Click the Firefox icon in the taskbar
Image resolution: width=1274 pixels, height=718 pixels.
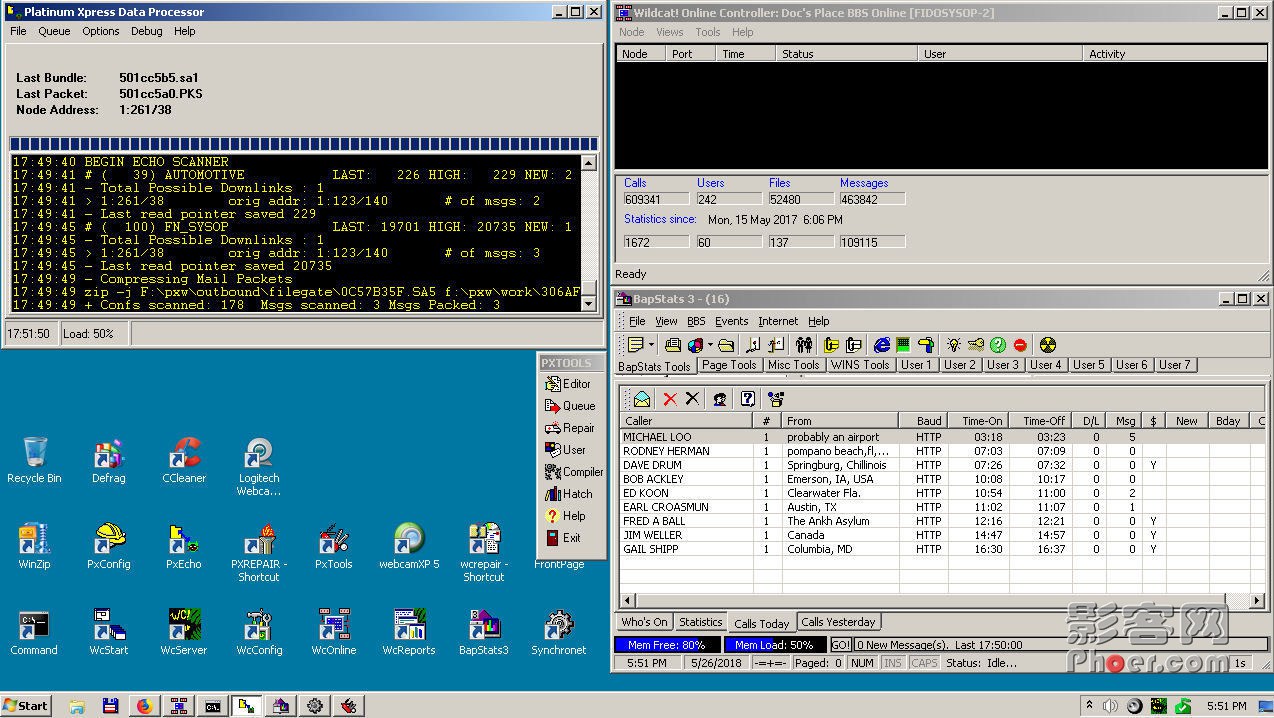coord(143,705)
